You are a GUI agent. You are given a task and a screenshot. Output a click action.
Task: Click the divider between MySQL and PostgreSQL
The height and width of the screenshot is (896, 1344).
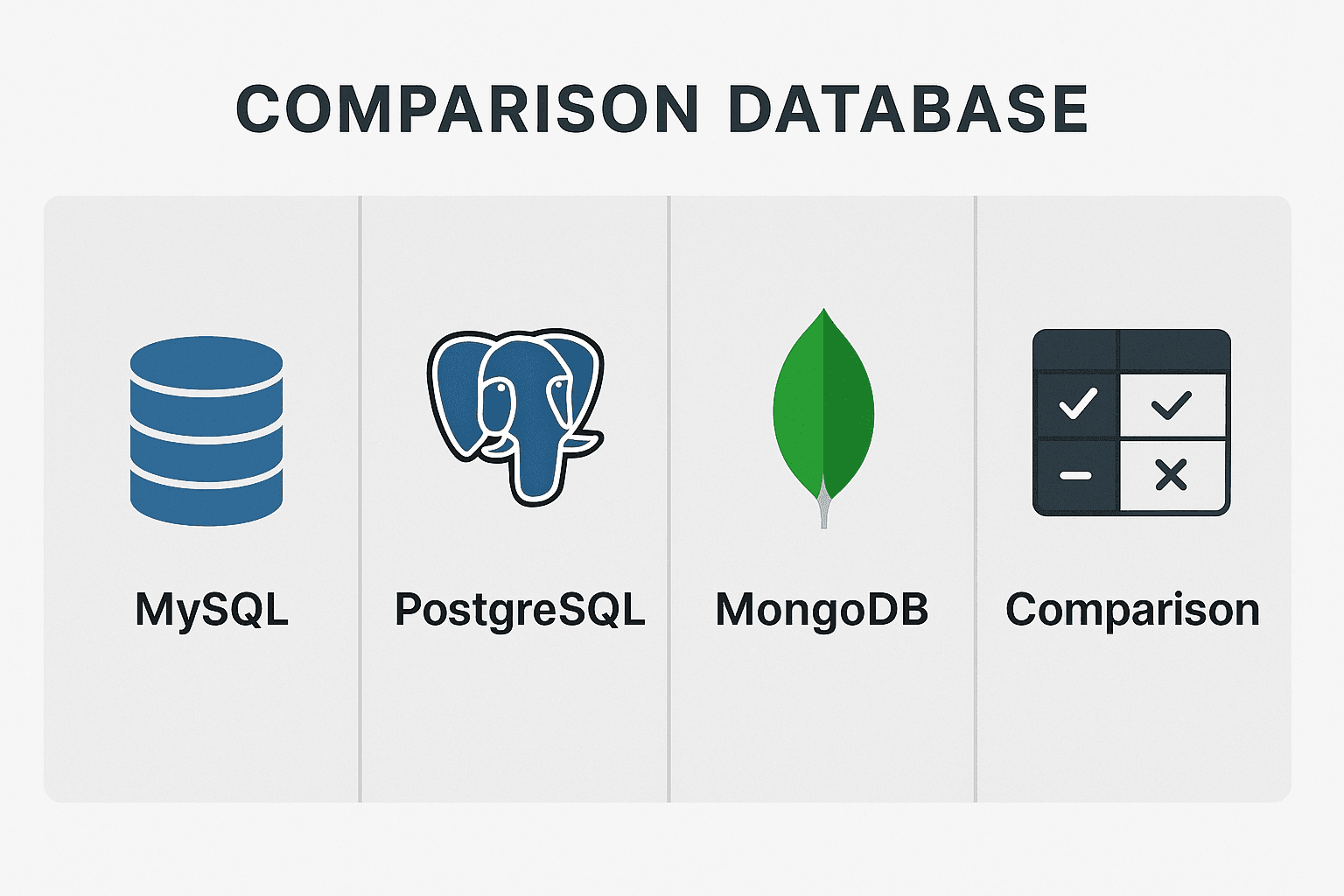pos(360,499)
